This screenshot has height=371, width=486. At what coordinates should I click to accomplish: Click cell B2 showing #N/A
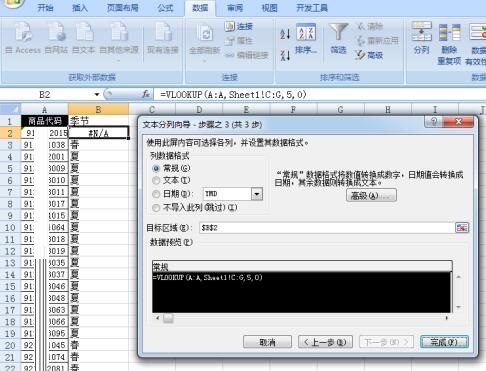click(x=98, y=133)
